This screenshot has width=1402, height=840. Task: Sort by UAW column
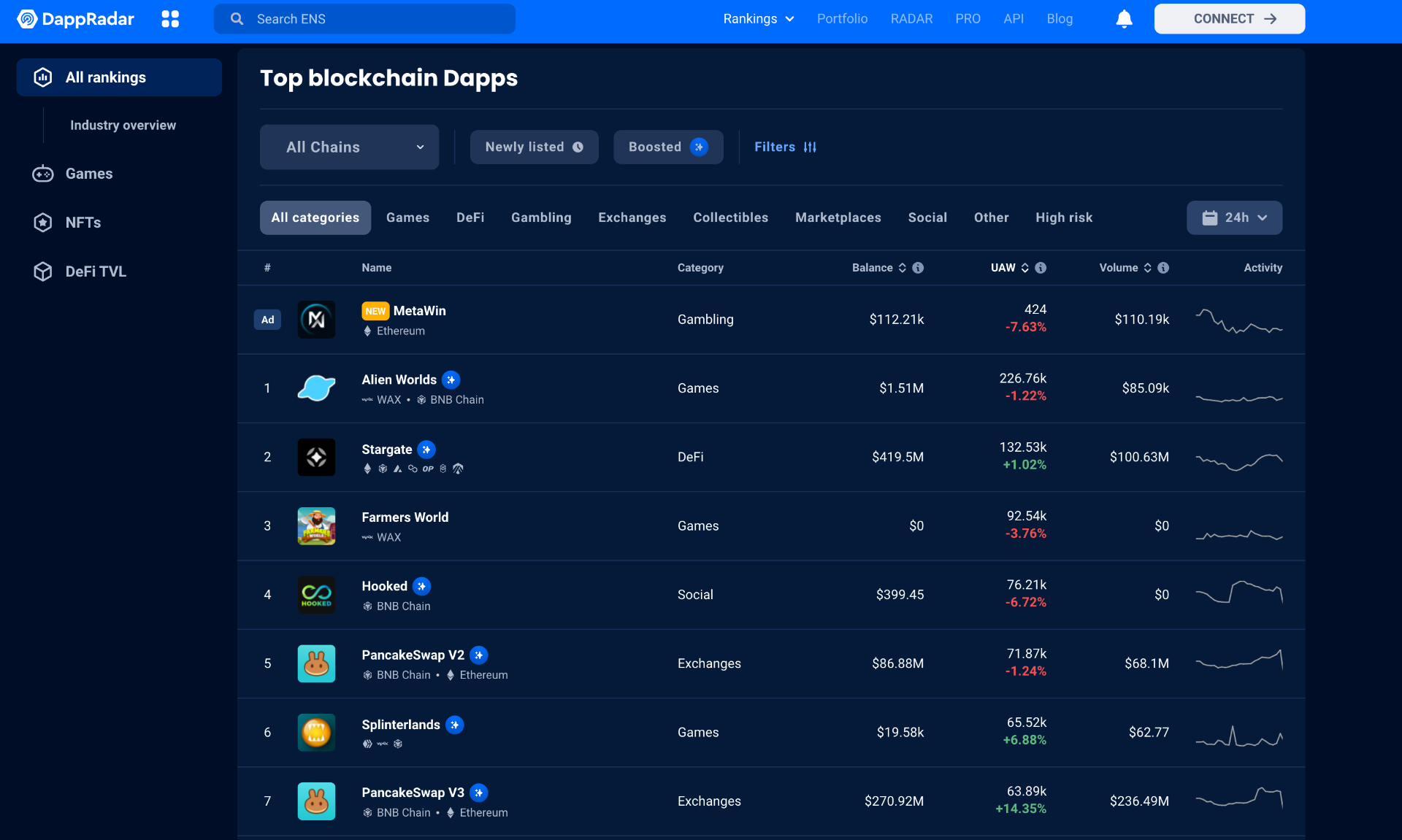coord(1010,268)
